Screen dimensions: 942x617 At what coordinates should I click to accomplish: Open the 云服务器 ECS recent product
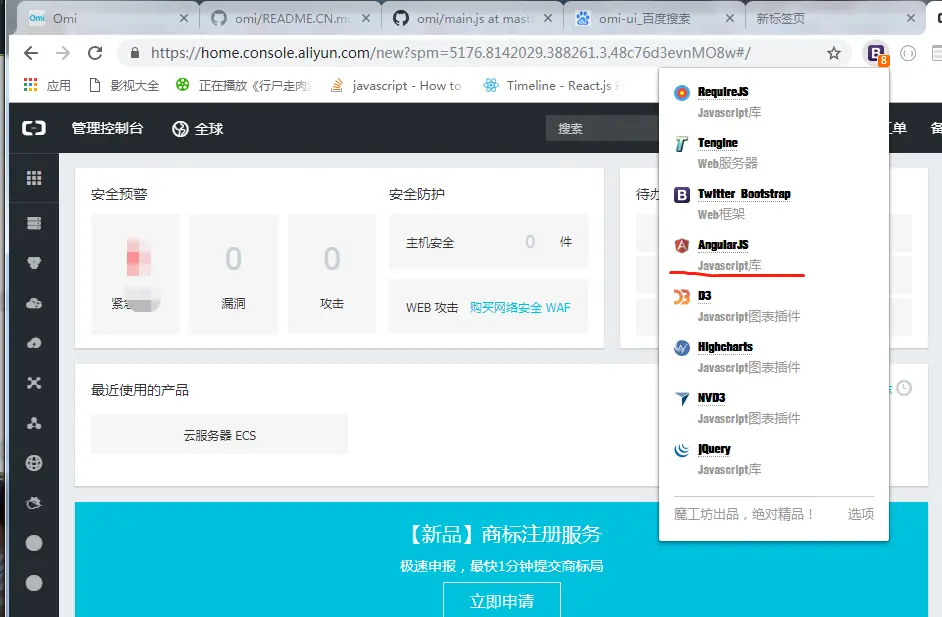point(219,435)
